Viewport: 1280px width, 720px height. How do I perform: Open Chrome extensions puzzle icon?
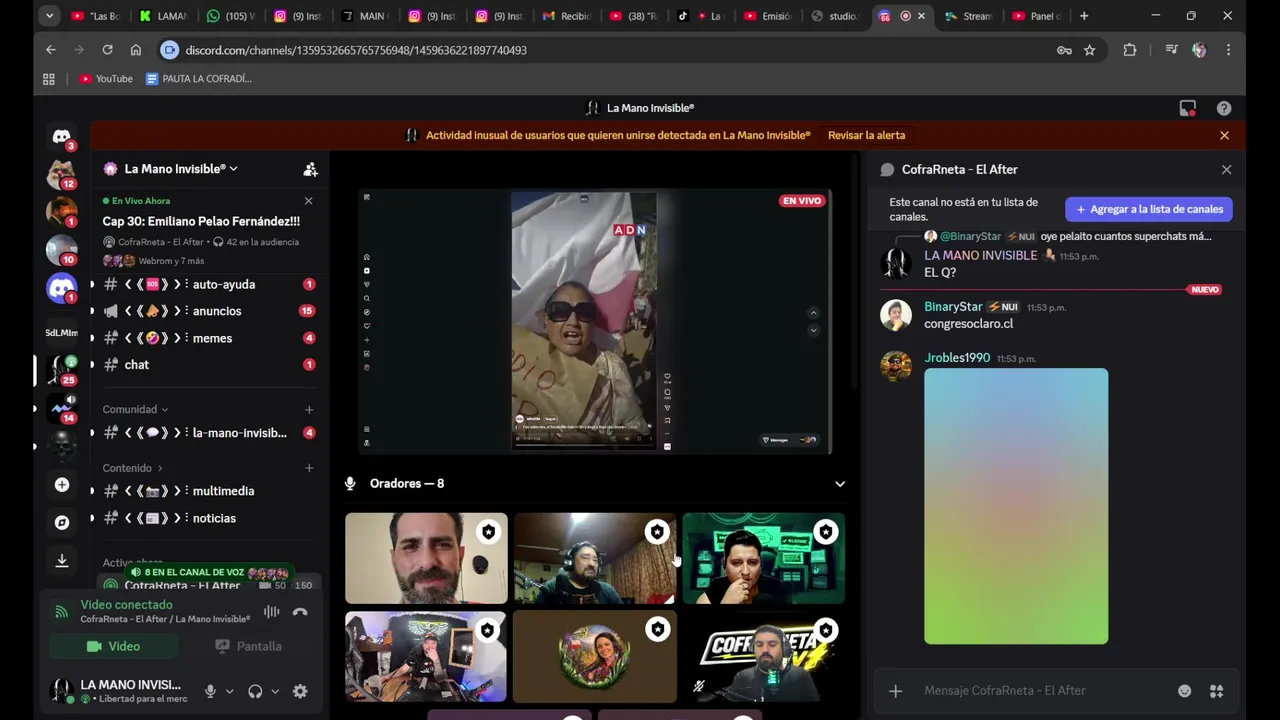click(1129, 50)
